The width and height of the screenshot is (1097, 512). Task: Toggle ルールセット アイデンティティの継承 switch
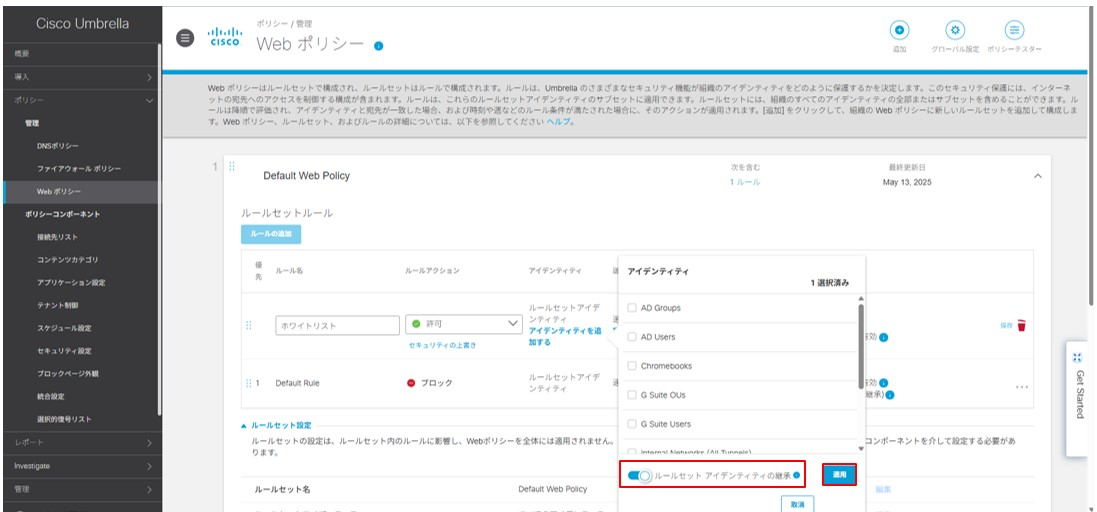[639, 476]
